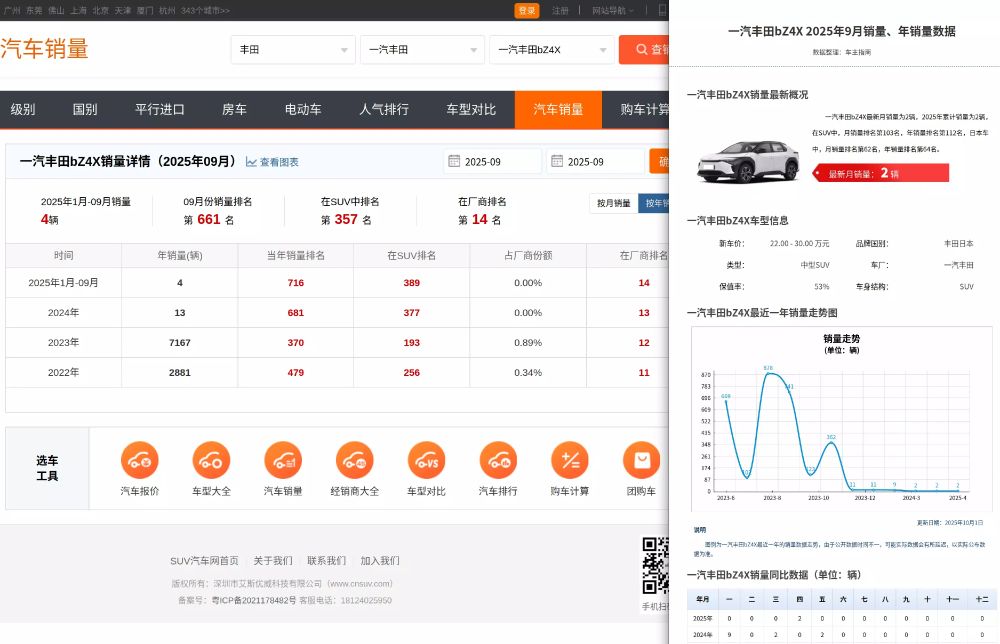
Task: Open the 关于我们 footer link
Action: tap(273, 560)
